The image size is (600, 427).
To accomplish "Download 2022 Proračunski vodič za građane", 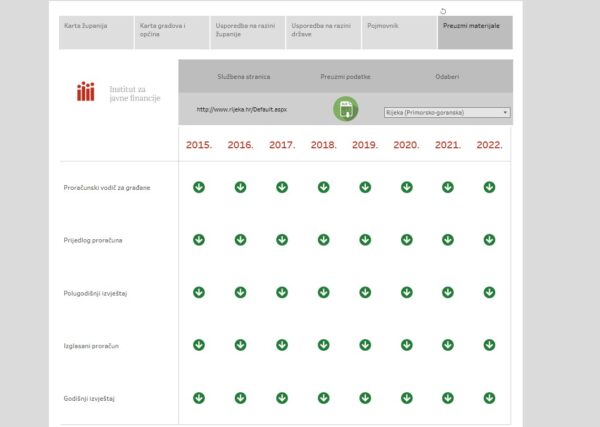I will pyautogui.click(x=489, y=187).
